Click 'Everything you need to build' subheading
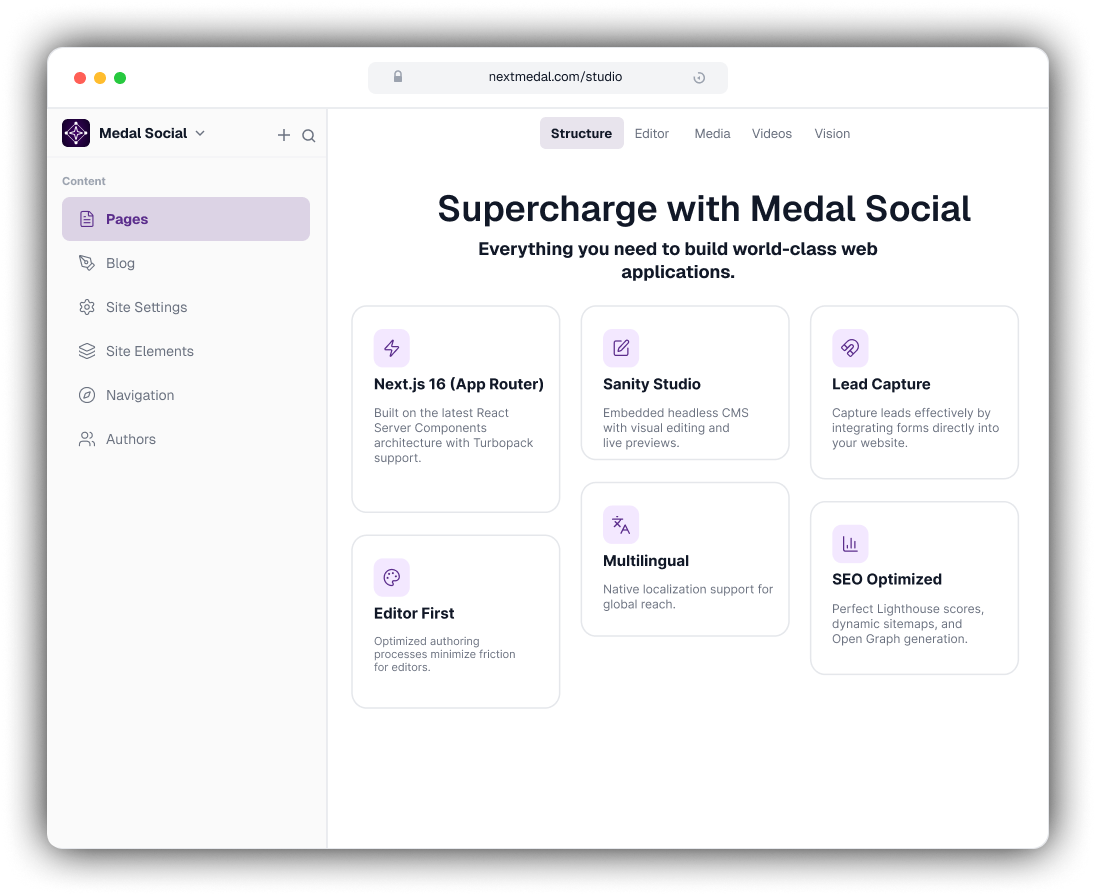Image resolution: width=1096 pixels, height=896 pixels. pyautogui.click(x=678, y=260)
